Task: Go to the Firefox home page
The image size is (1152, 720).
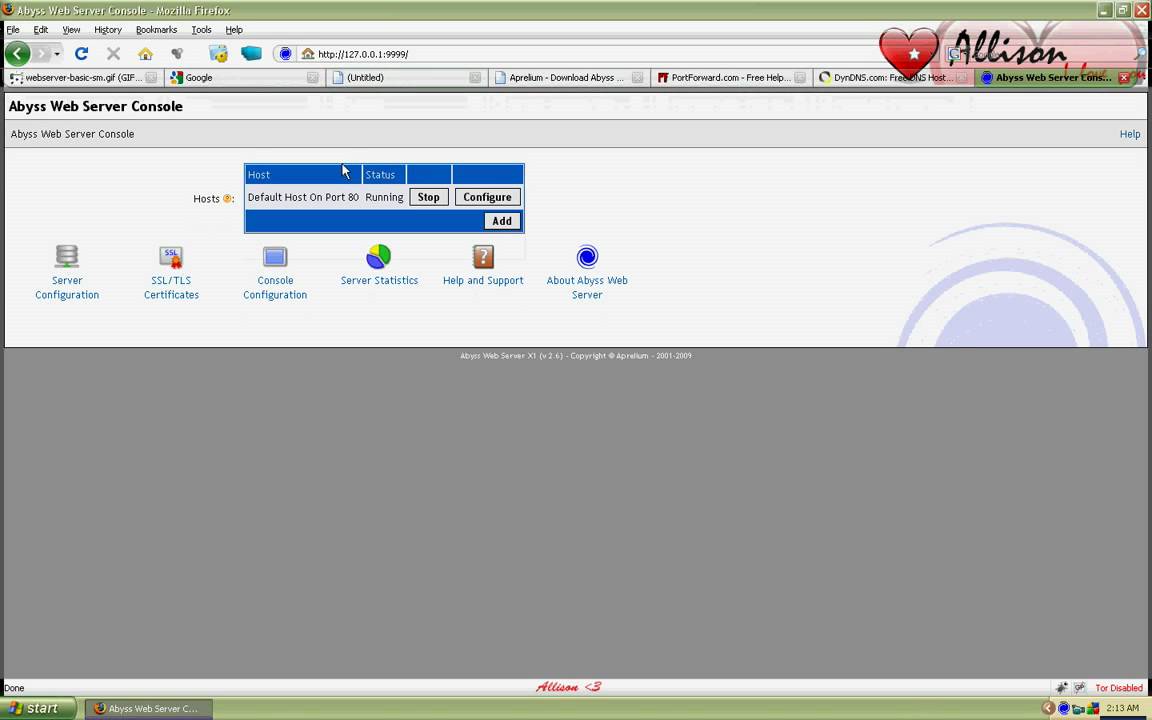Action: 145,54
